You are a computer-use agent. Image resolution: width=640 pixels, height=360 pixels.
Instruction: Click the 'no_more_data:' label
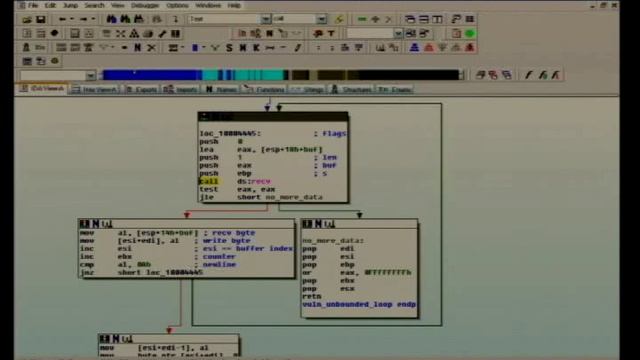(333, 241)
